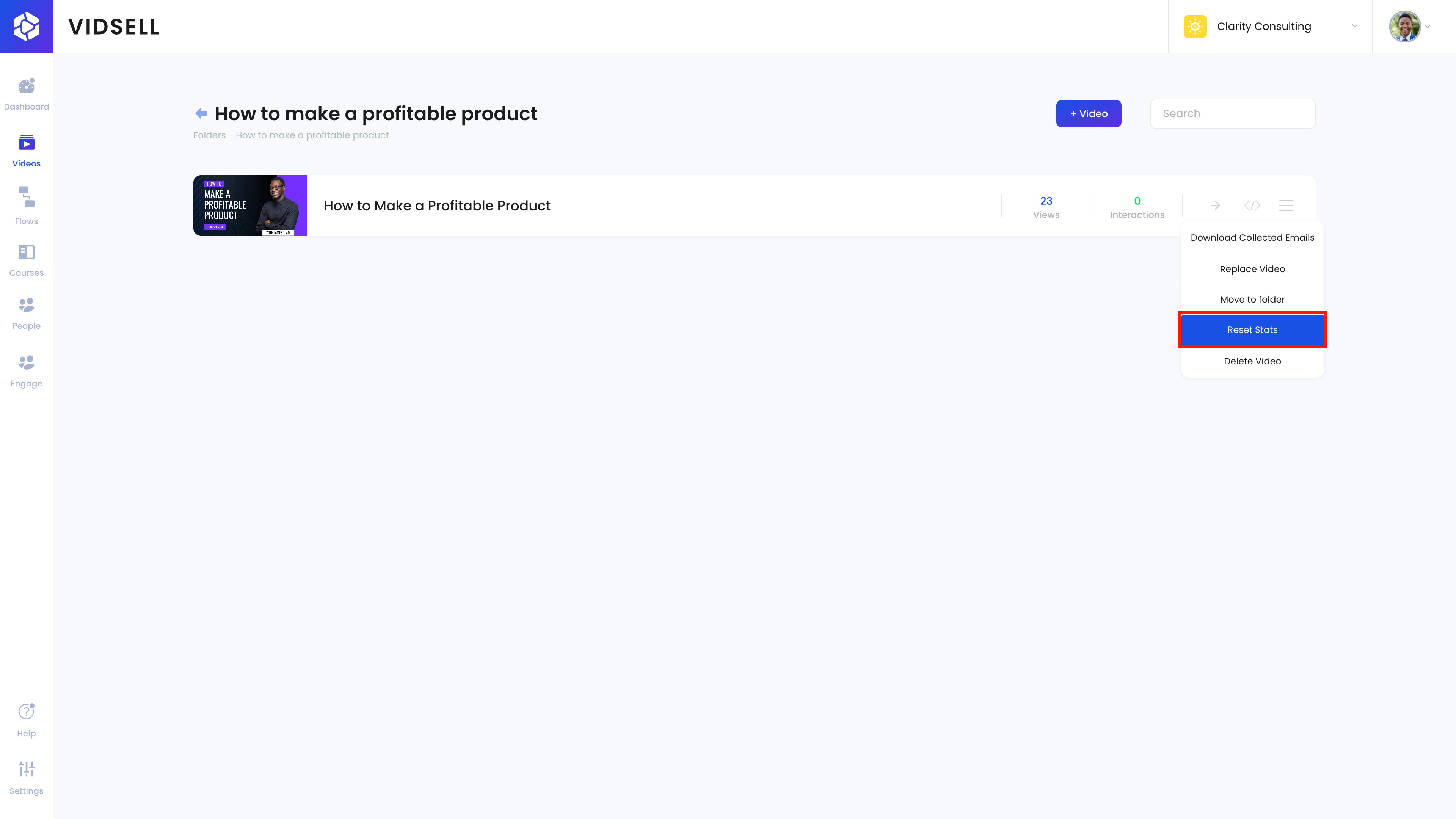The image size is (1456, 819).
Task: Choose Delete Video in the menu
Action: tap(1252, 361)
